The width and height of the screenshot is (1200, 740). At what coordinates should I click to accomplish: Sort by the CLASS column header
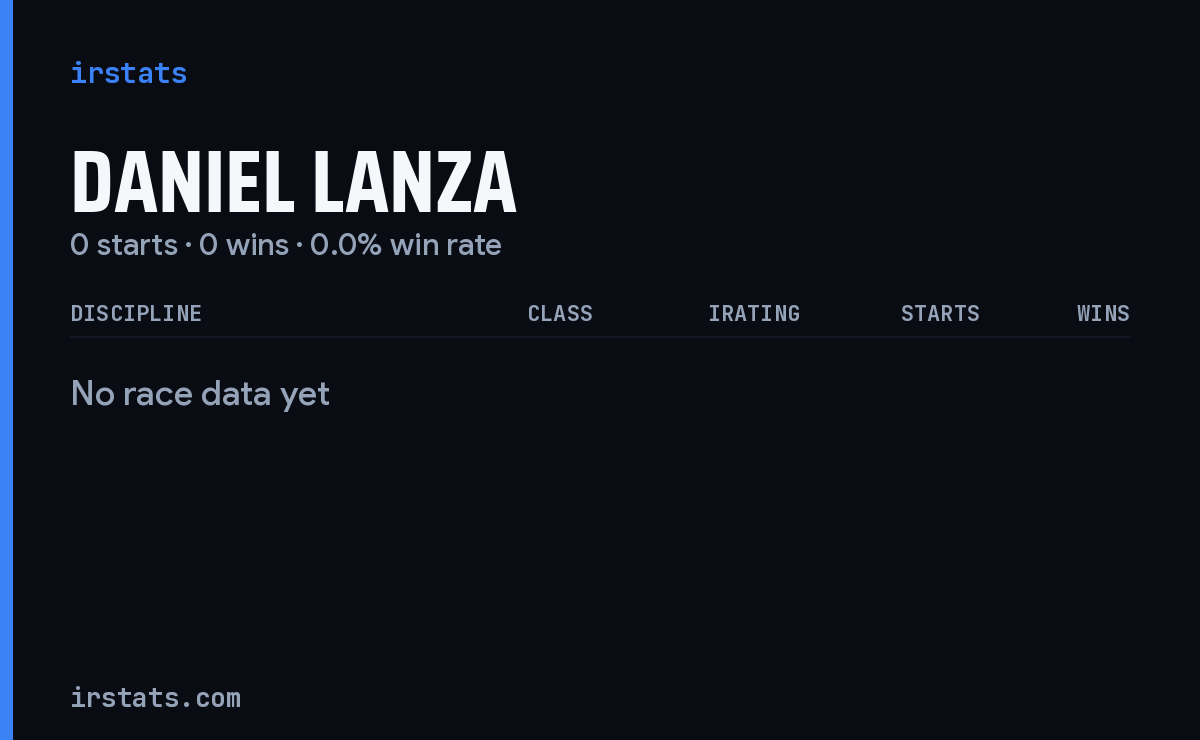[x=560, y=313]
